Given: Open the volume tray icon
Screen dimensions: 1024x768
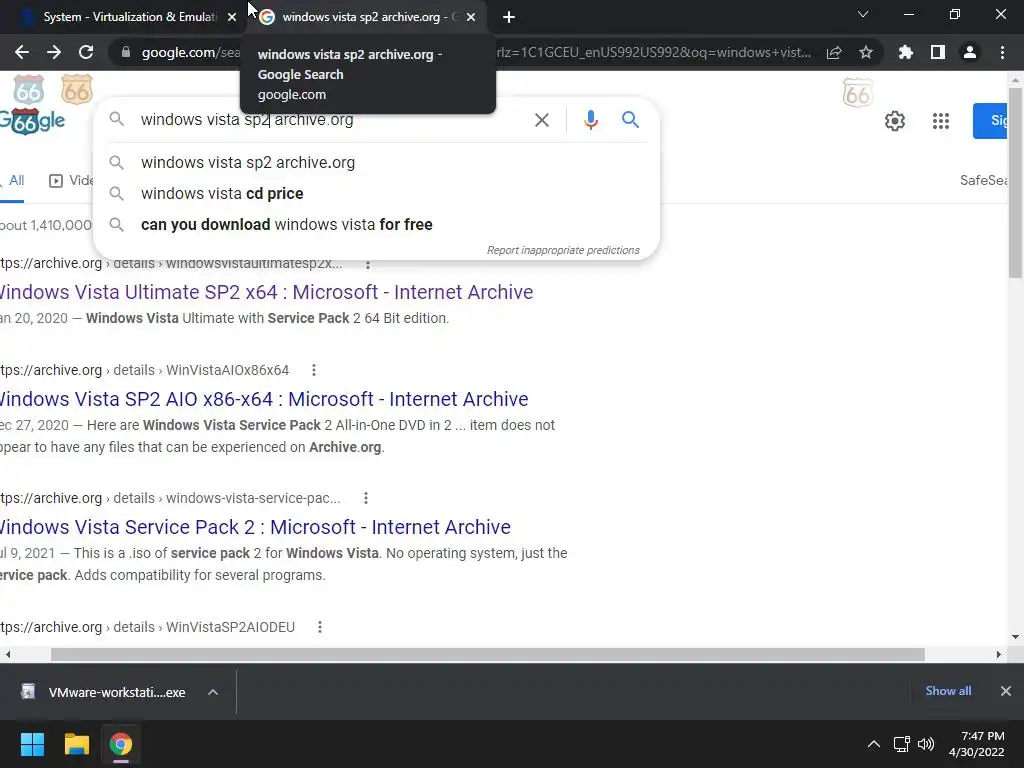Looking at the screenshot, I should click(x=925, y=744).
